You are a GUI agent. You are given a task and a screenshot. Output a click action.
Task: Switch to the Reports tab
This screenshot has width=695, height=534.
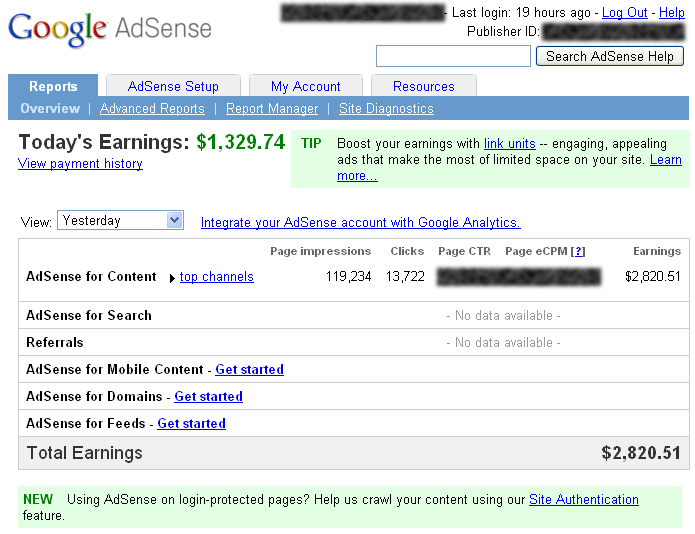[x=53, y=86]
